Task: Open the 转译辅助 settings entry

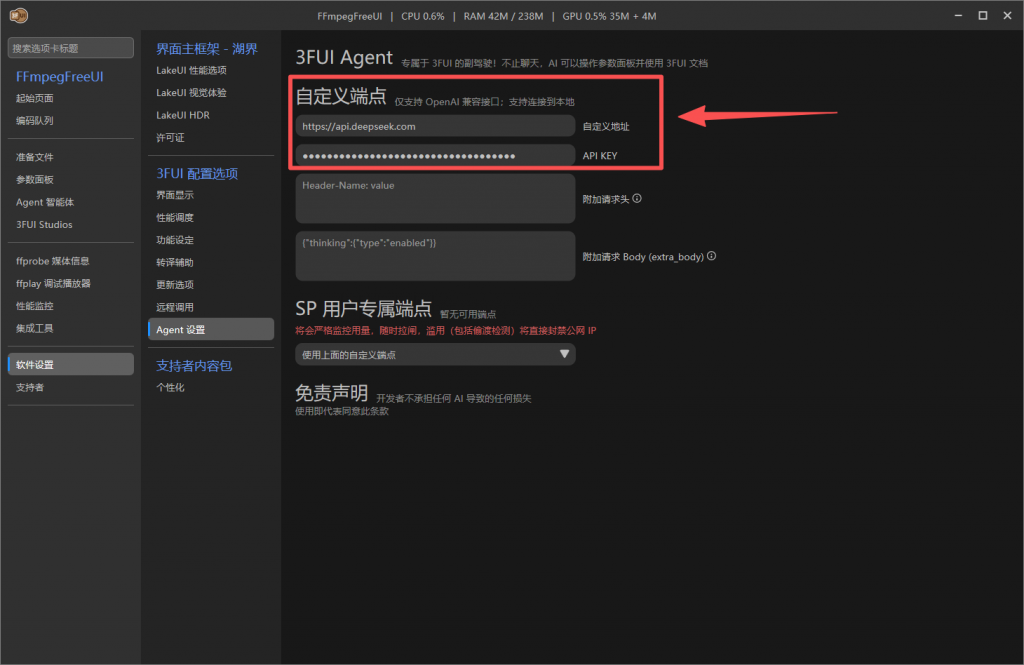Action: tap(174, 262)
